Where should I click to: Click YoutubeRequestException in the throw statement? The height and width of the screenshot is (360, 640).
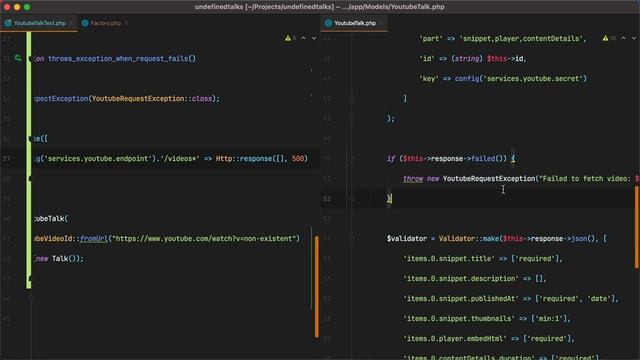[x=489, y=178]
